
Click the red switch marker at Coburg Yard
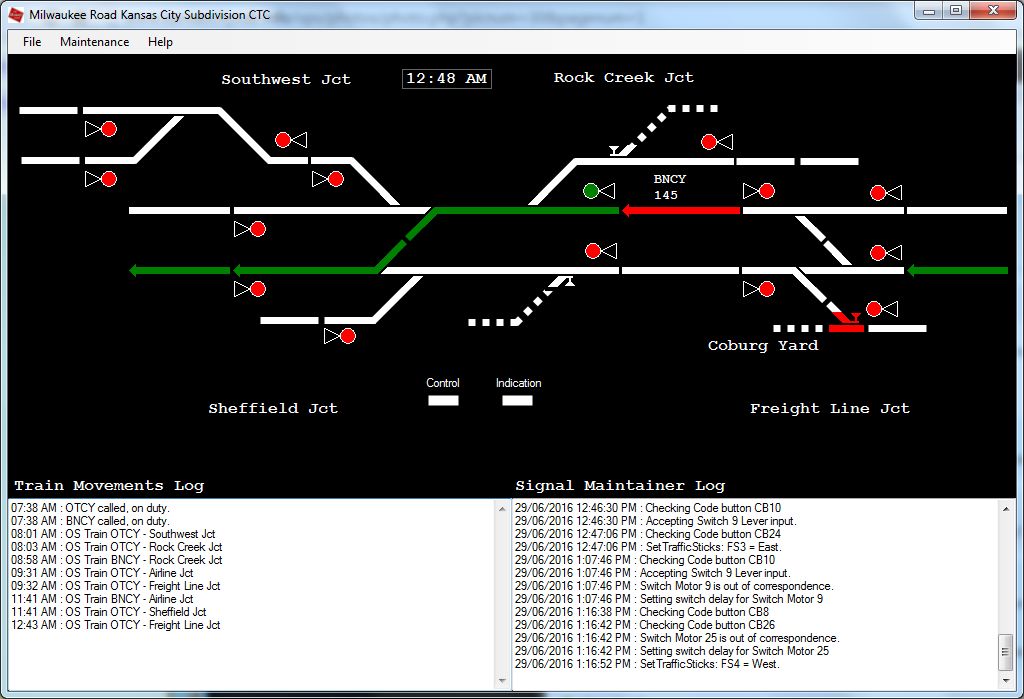pos(855,318)
